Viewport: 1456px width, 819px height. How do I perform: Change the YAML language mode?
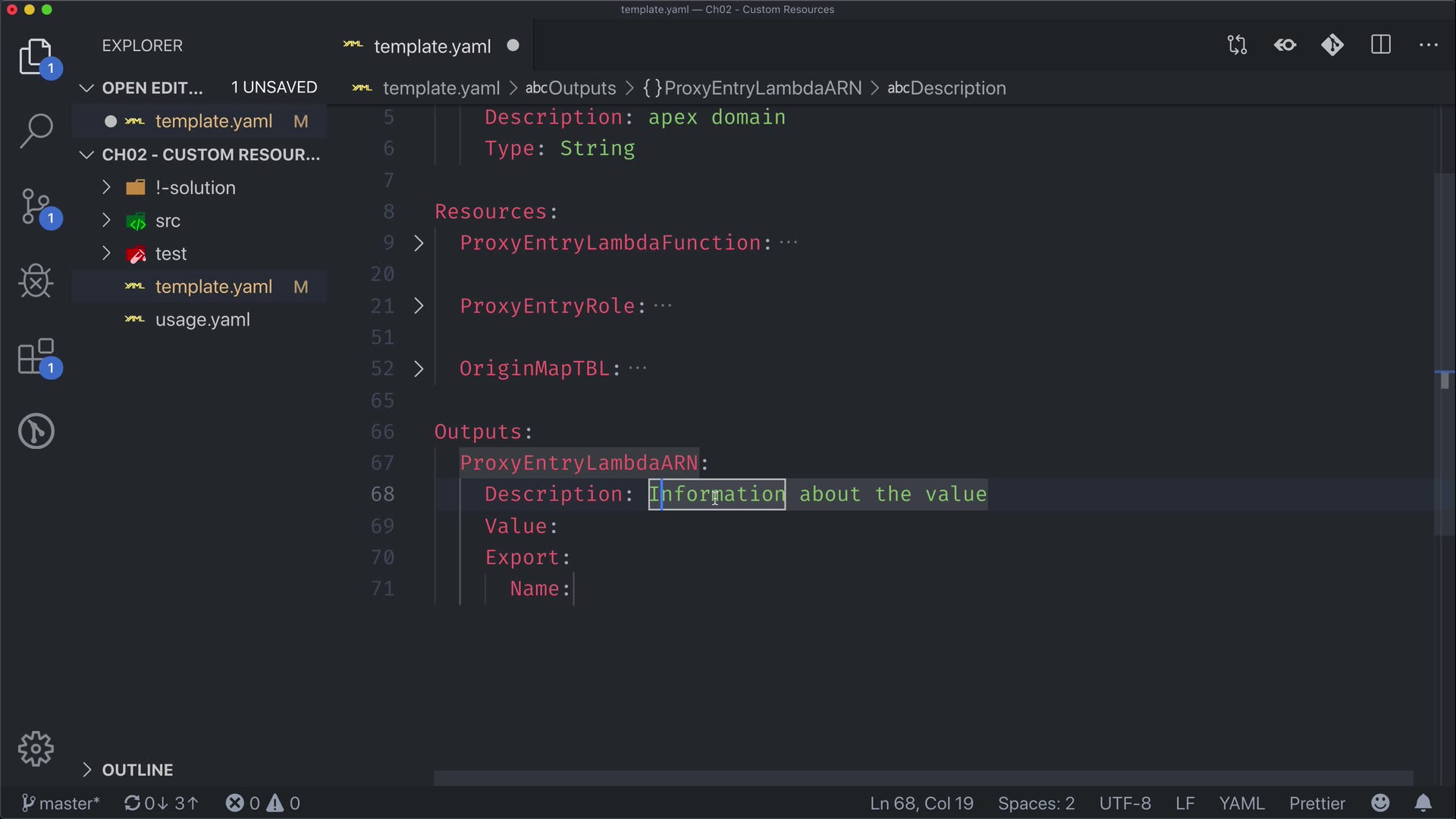[1241, 803]
